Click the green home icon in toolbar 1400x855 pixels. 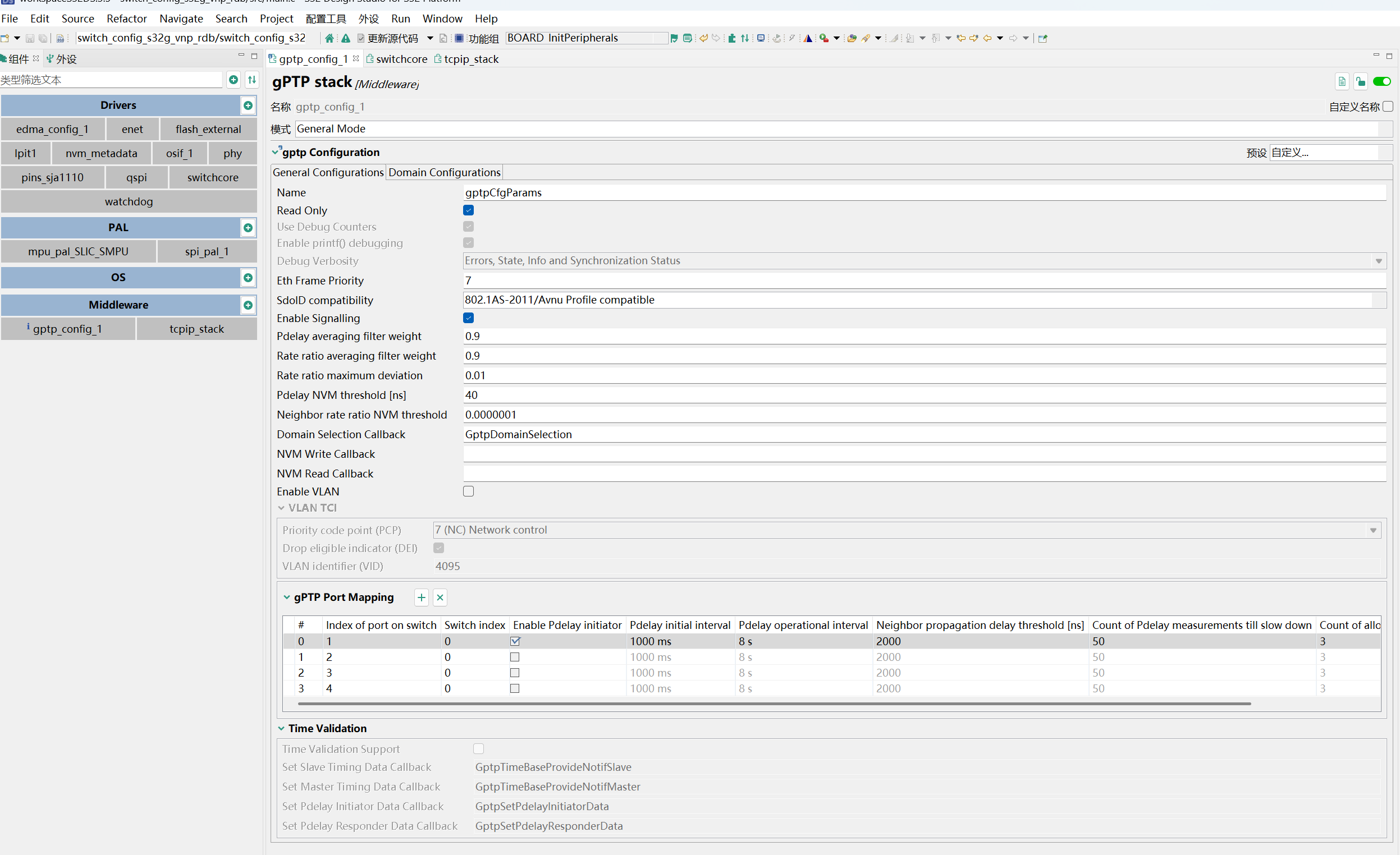pos(330,38)
